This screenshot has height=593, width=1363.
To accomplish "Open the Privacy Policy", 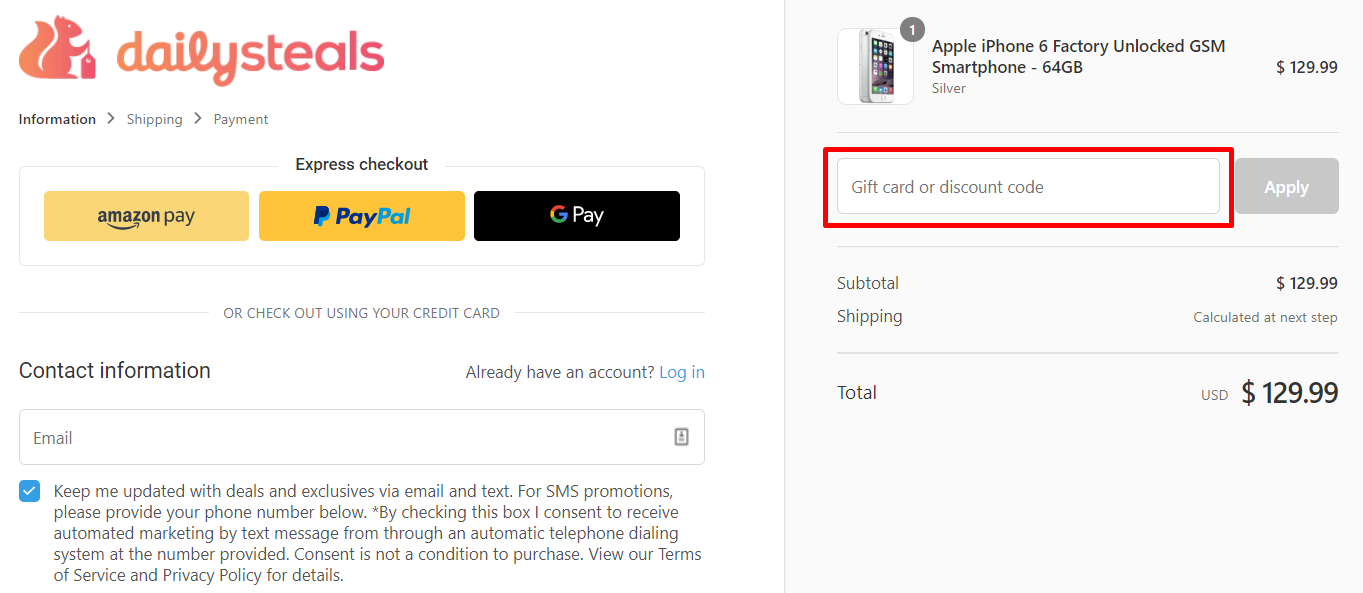I will tap(212, 575).
